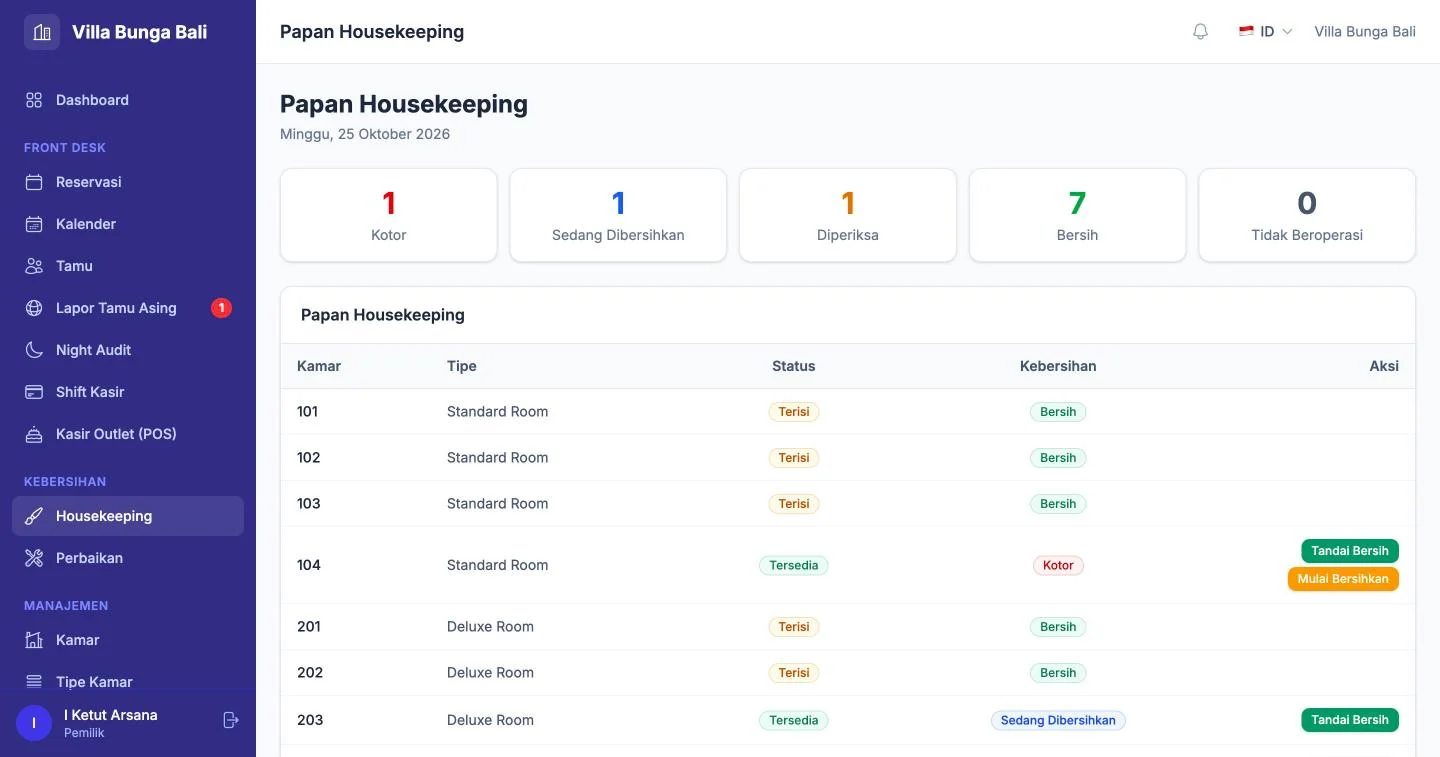
Task: Select the Sedang Dibersihkan summary card
Action: click(x=618, y=215)
